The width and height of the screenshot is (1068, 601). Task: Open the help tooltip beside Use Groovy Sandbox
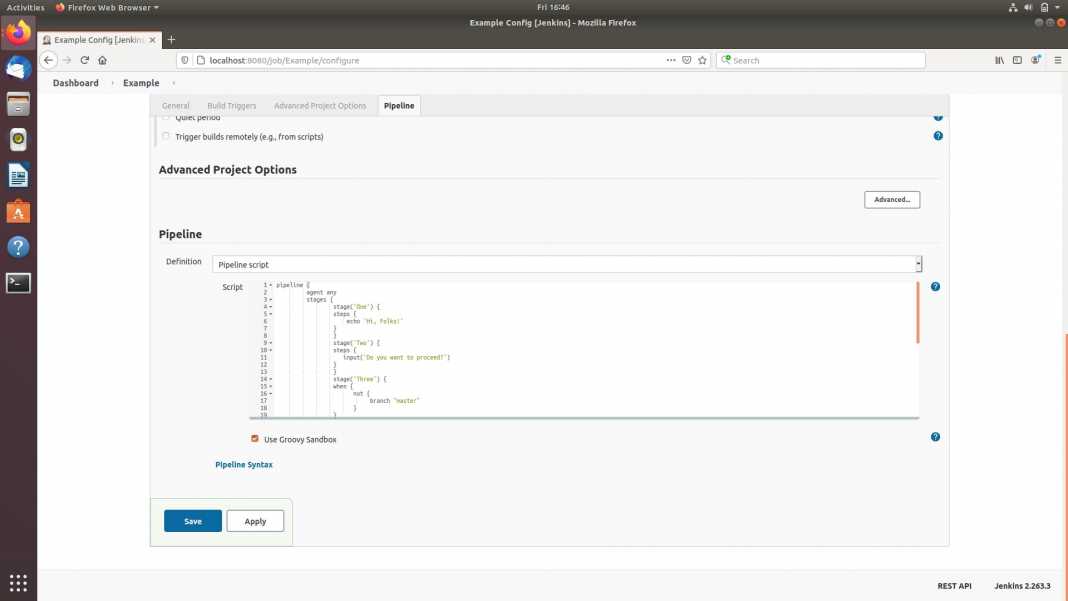point(935,437)
